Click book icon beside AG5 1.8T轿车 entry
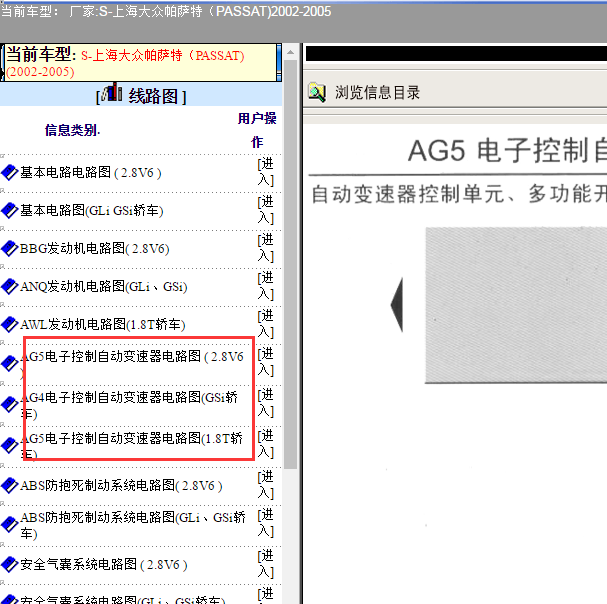The image size is (607, 604). pyautogui.click(x=9, y=446)
